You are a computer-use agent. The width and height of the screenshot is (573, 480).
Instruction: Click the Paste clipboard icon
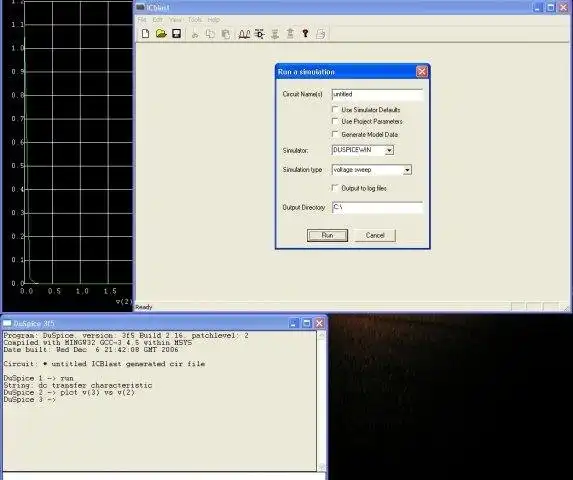point(225,34)
